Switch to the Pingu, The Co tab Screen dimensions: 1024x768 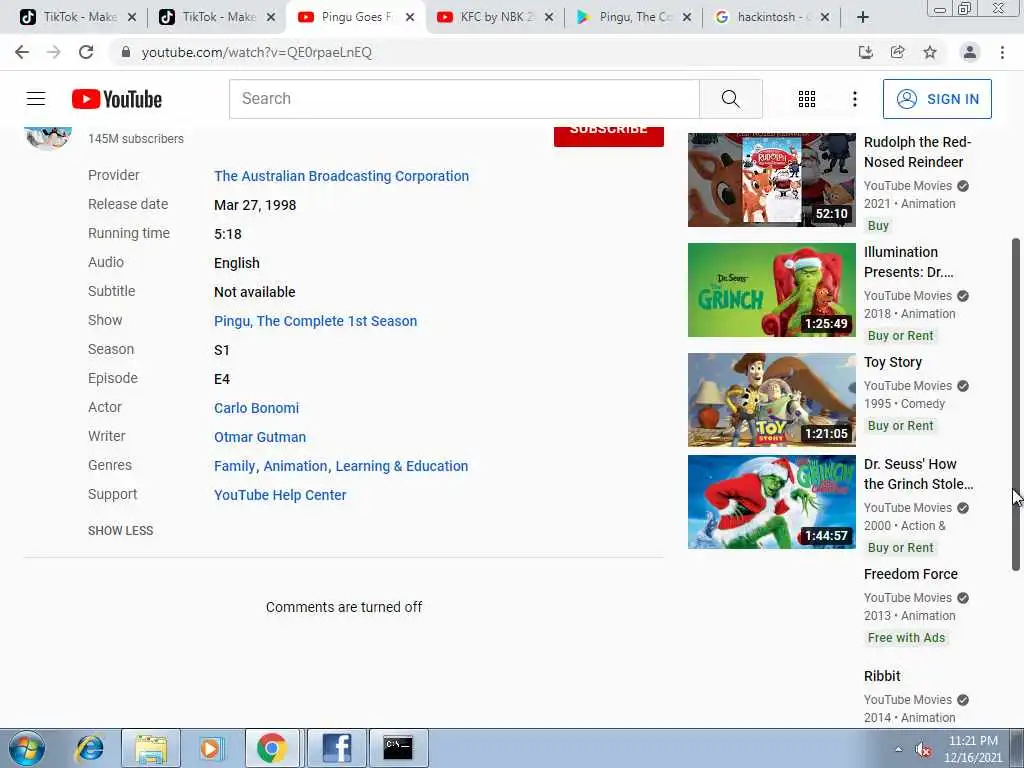tap(635, 17)
